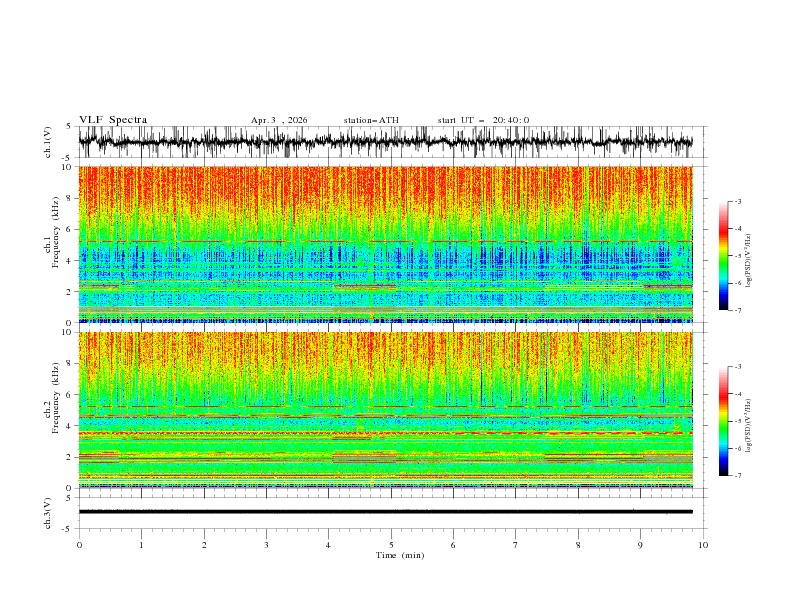Click the log(PSD) label beside ch.1 color bar
This screenshot has height=612, width=792.
click(750, 261)
